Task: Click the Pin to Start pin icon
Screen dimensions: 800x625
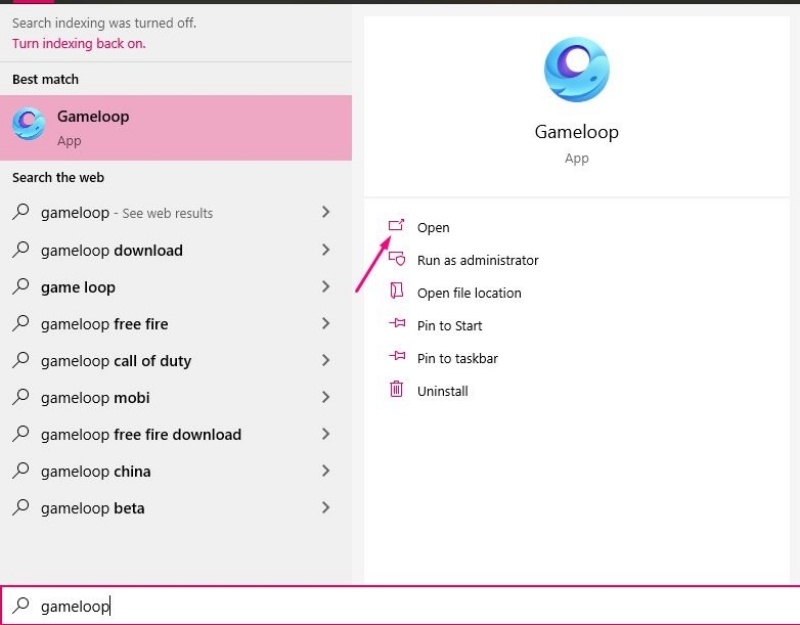Action: coord(398,325)
